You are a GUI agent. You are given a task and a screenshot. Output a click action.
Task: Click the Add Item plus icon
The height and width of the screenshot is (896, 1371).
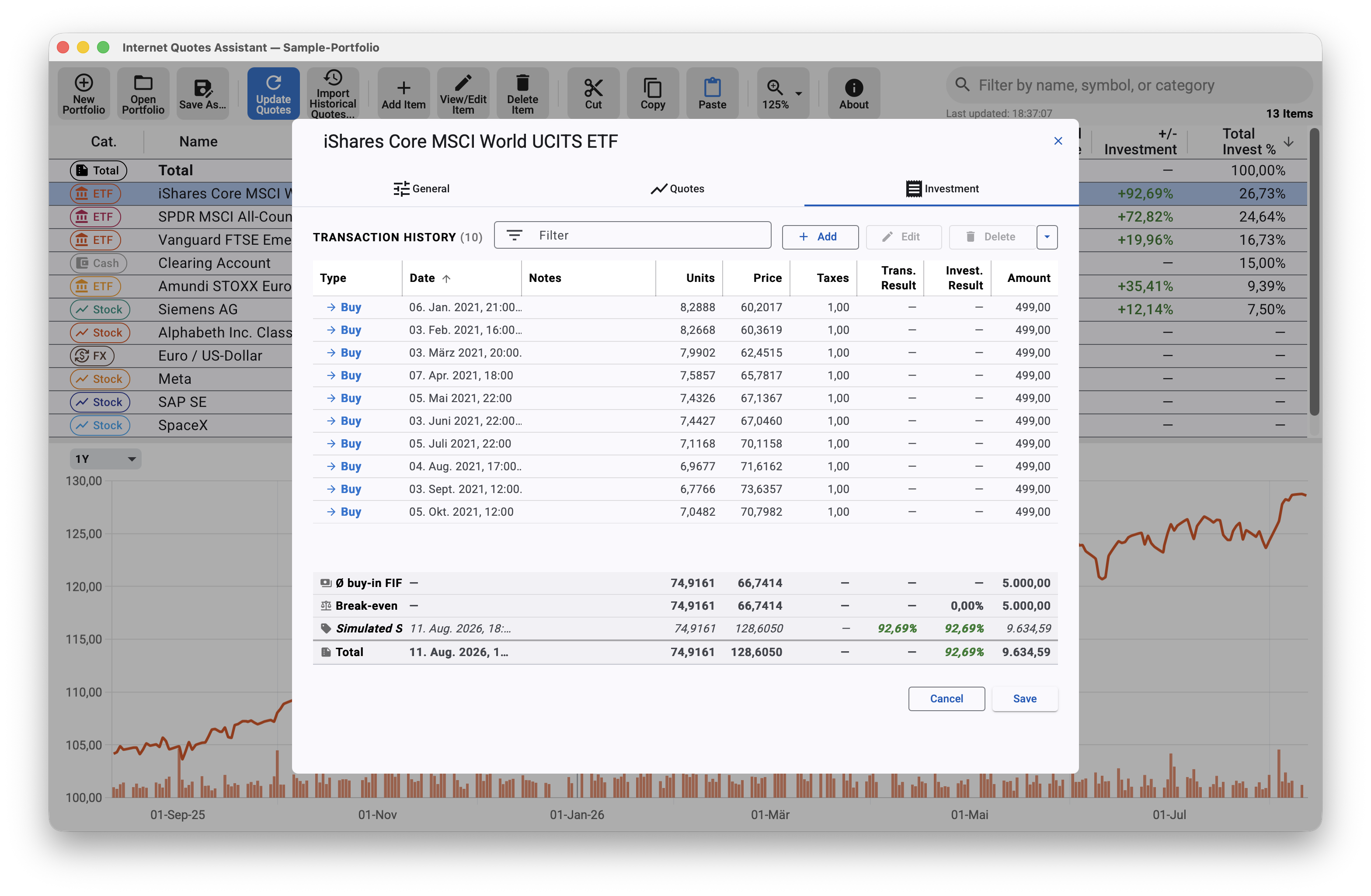(403, 93)
